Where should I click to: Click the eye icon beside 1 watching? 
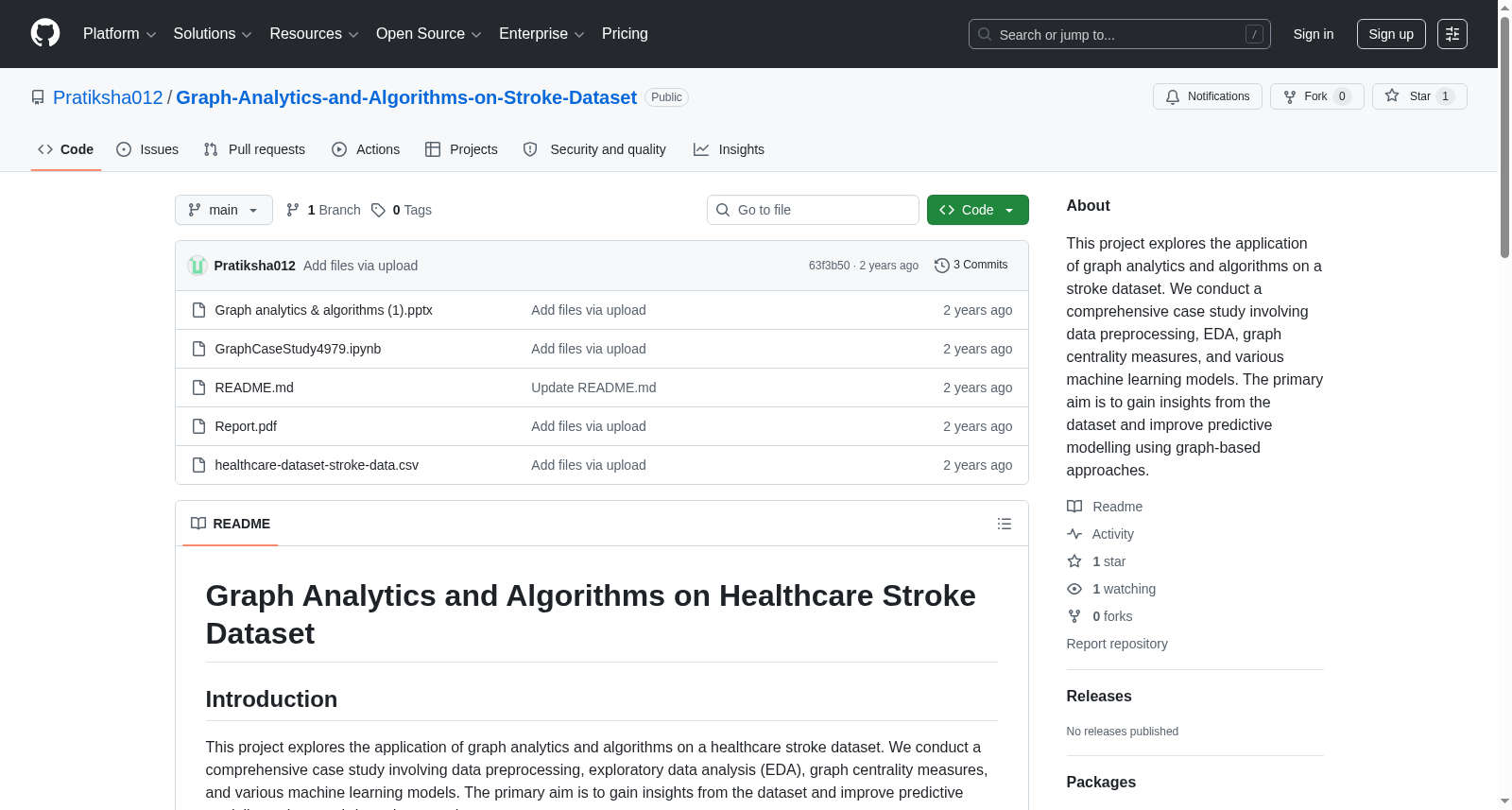[1074, 589]
